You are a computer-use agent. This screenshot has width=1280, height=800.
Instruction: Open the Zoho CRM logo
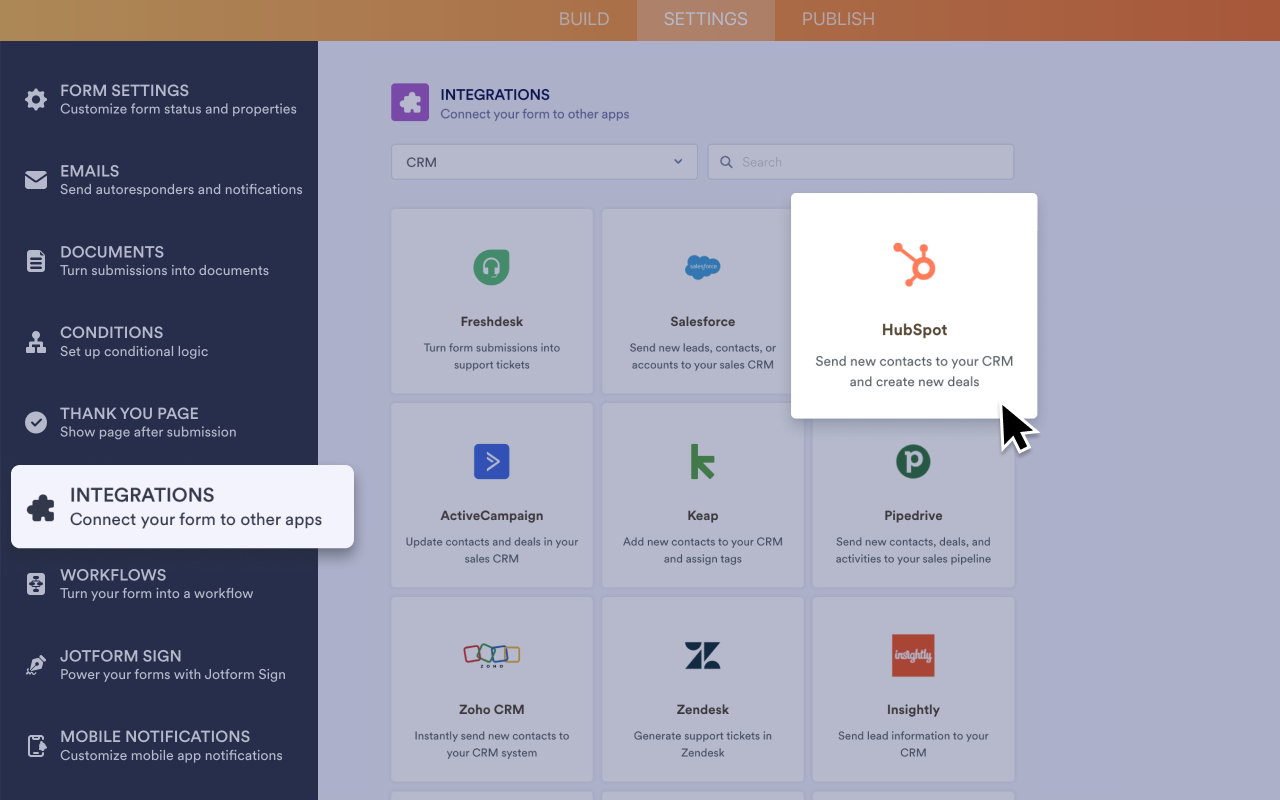click(x=491, y=655)
